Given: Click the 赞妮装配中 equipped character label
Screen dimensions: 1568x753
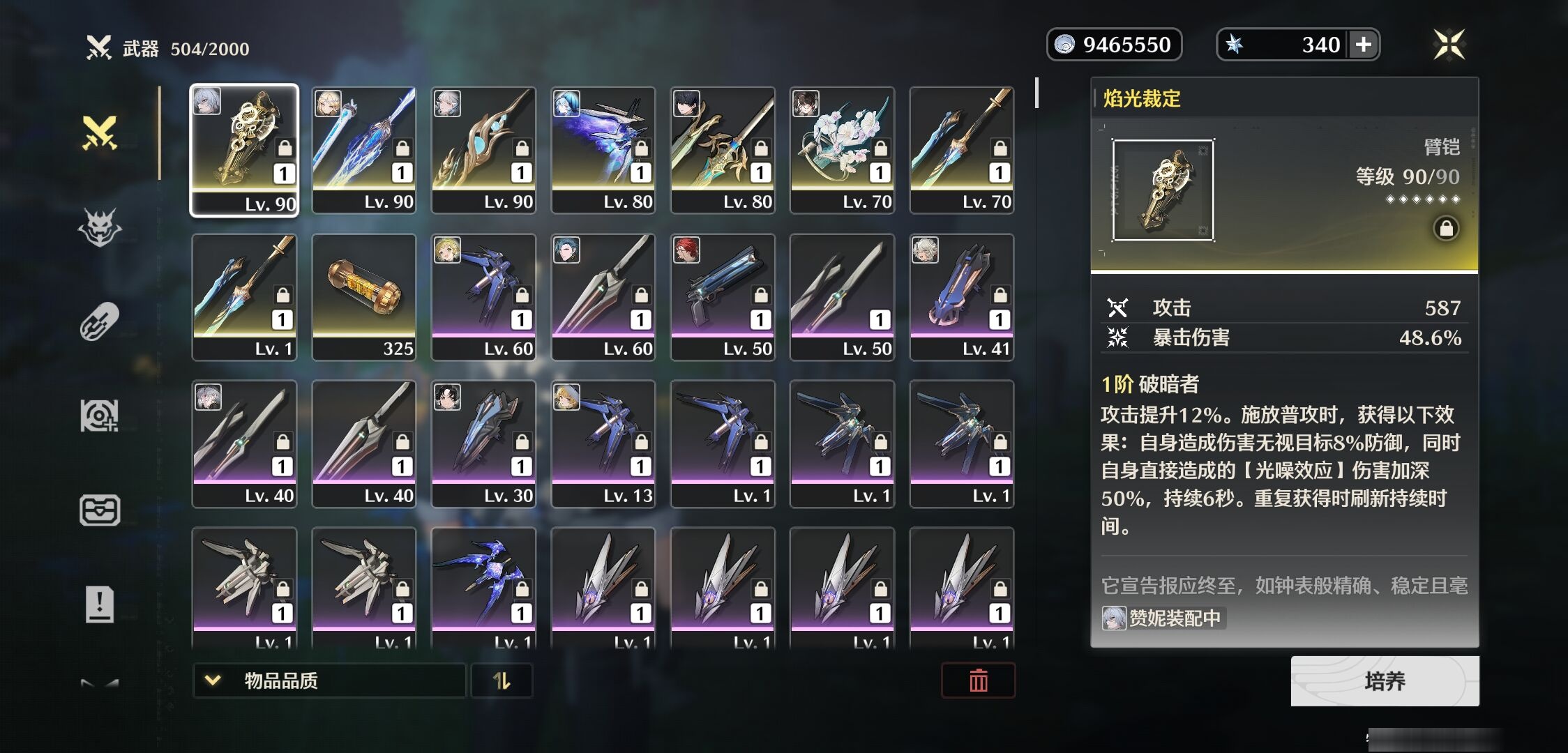Looking at the screenshot, I should tap(1163, 618).
